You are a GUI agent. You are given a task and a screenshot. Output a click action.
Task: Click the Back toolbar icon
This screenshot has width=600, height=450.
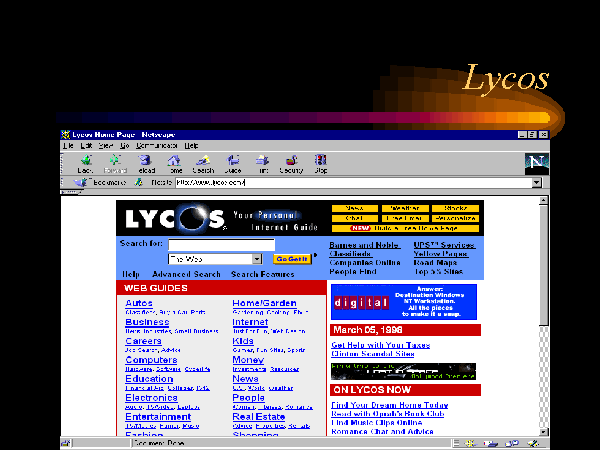coord(86,162)
